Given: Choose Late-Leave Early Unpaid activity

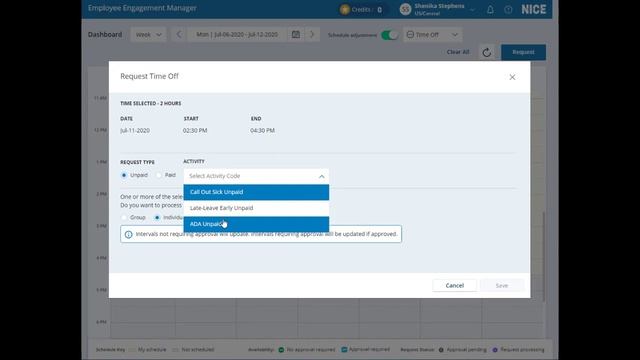Looking at the screenshot, I should click(x=256, y=208).
